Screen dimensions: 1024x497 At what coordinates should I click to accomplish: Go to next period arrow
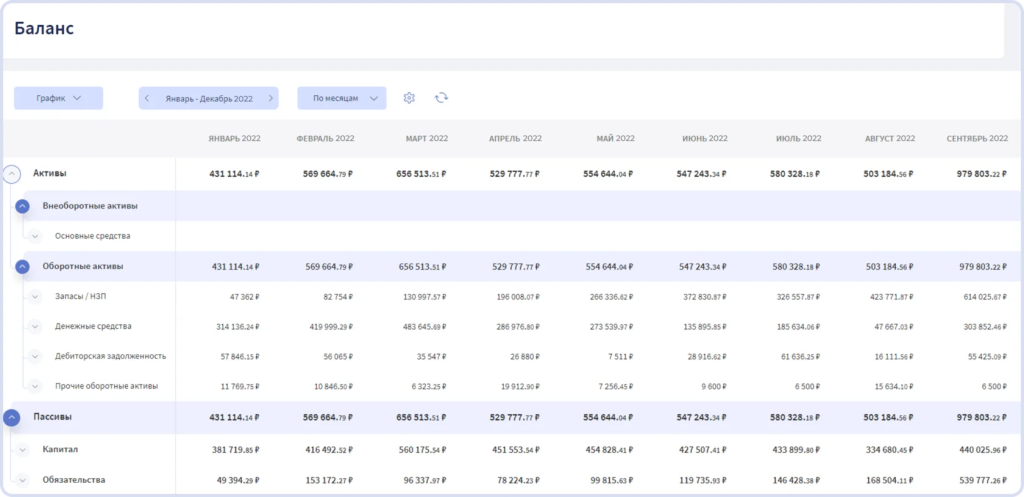[x=270, y=98]
